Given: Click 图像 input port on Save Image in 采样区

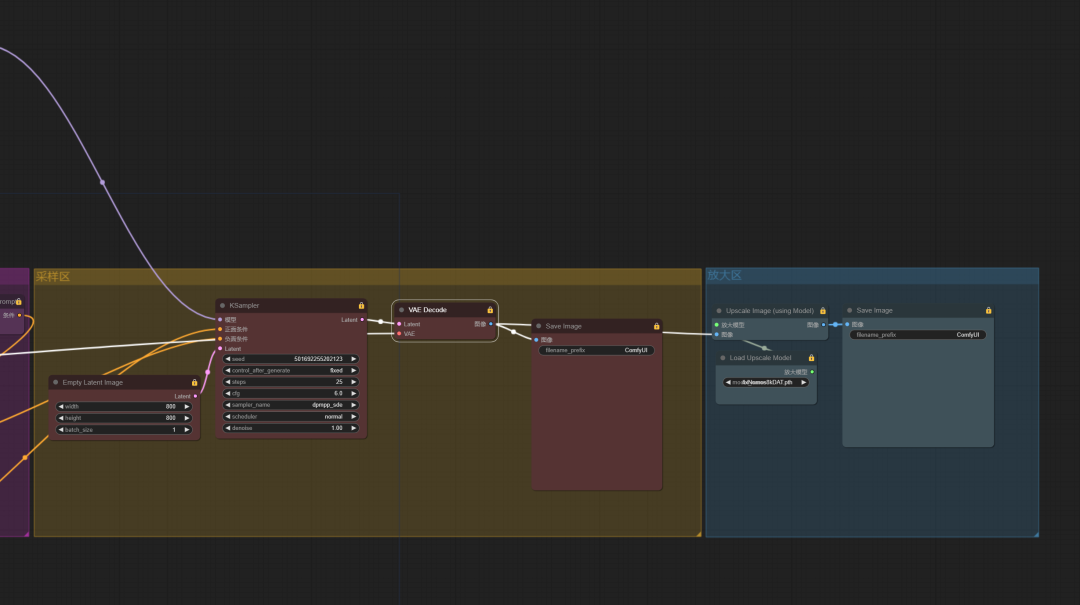Looking at the screenshot, I should click(537, 340).
